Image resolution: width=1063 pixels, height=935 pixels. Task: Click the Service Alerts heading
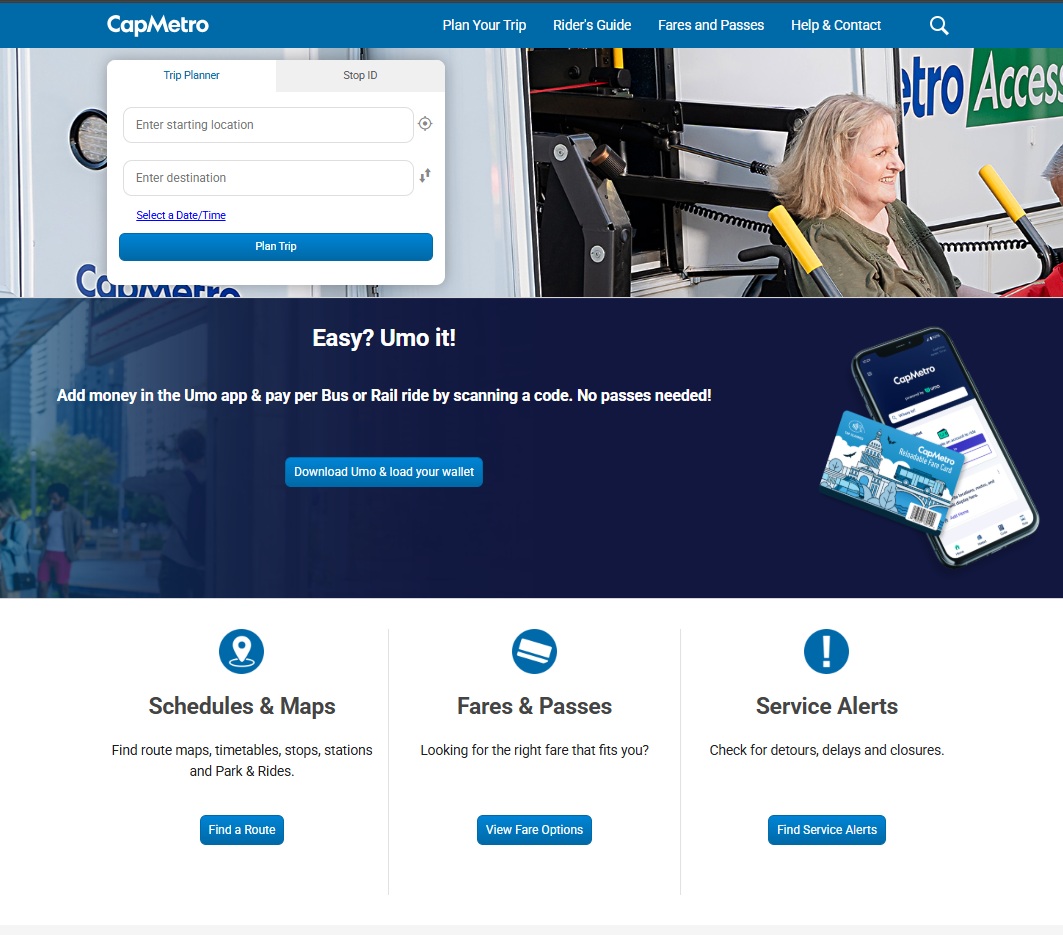[826, 706]
